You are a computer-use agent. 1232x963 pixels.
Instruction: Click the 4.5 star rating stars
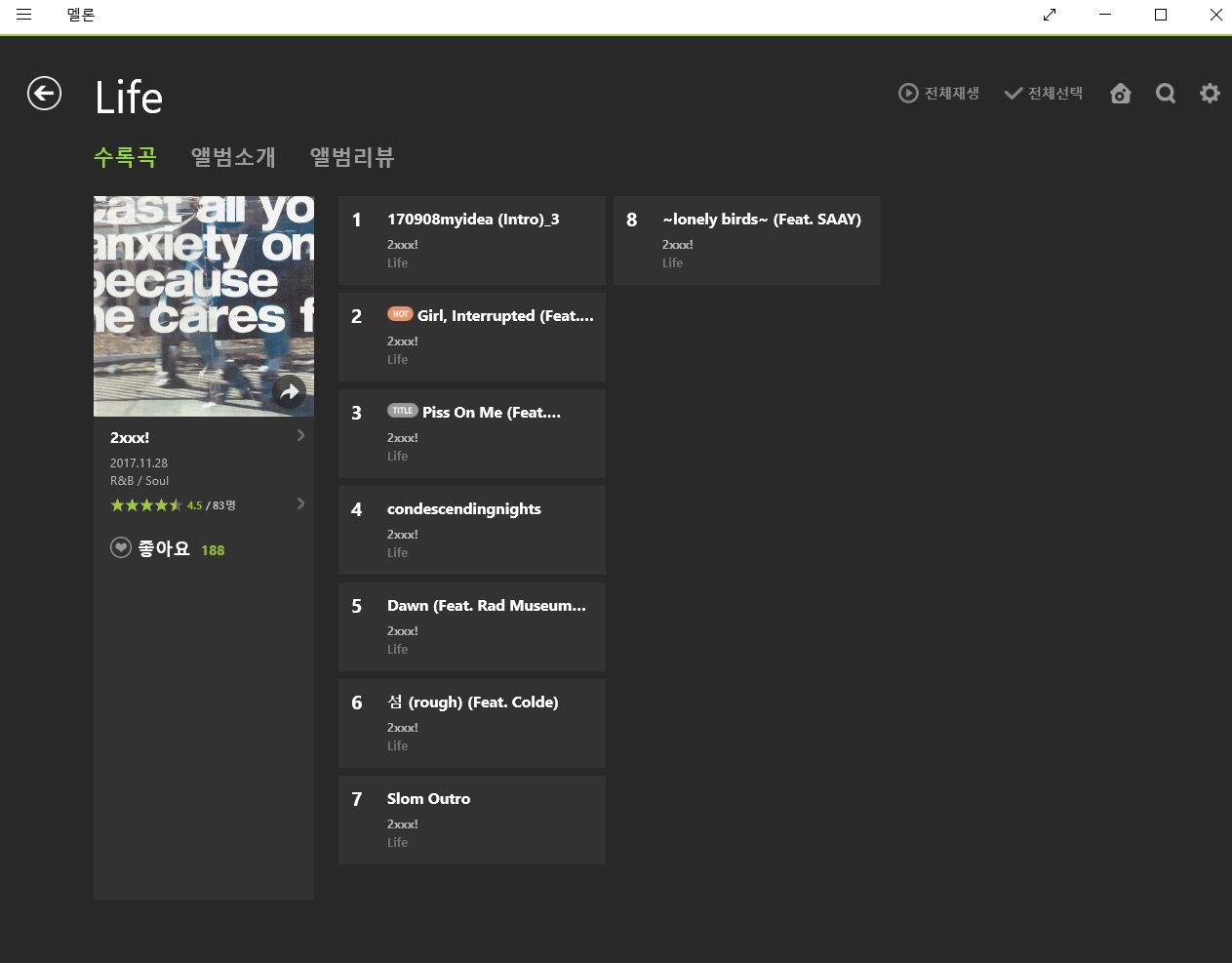146,505
